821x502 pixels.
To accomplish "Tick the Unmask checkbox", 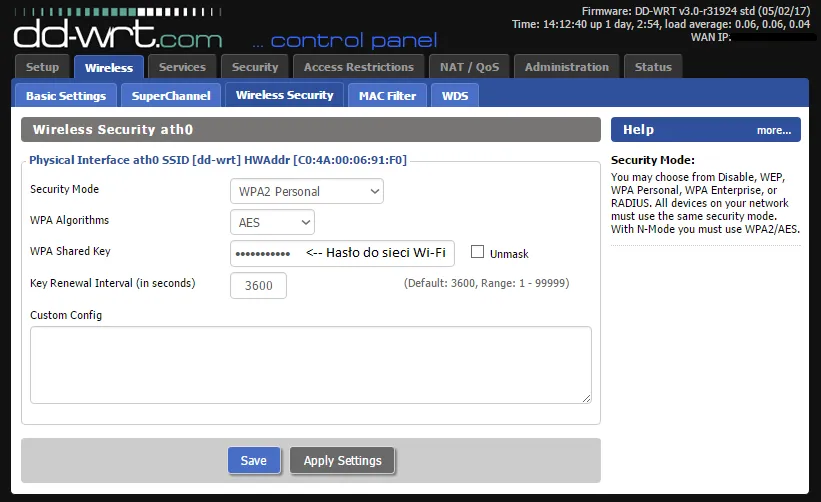I will tap(477, 252).
